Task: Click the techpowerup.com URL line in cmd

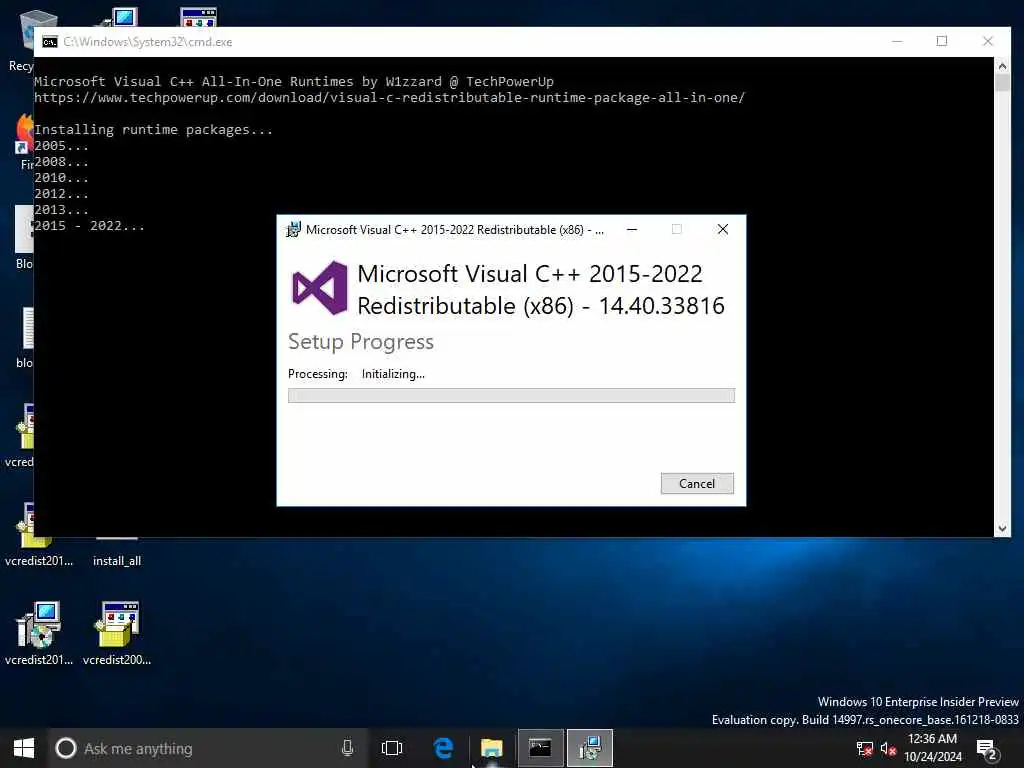Action: 389,97
